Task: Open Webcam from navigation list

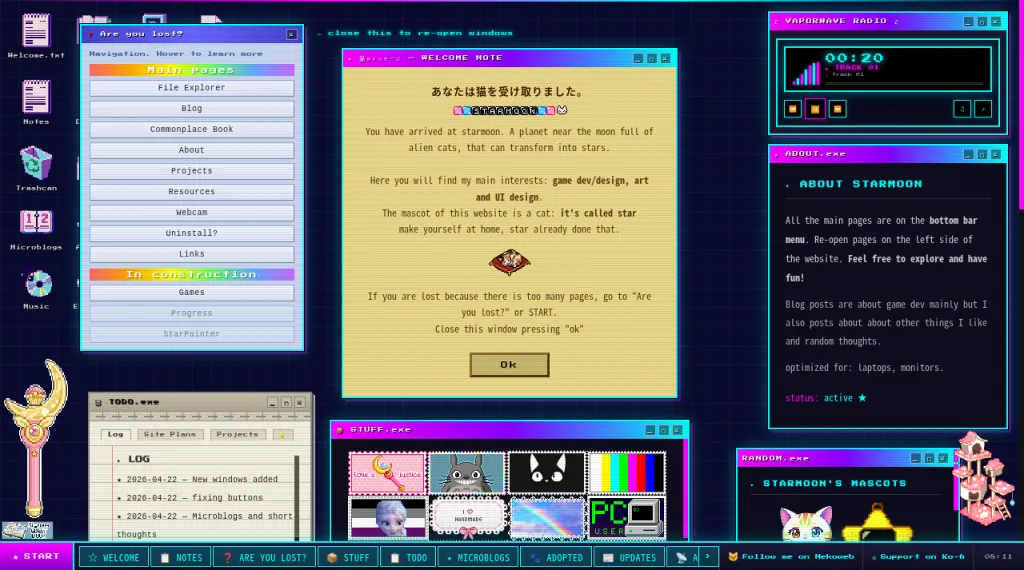Action: (191, 213)
